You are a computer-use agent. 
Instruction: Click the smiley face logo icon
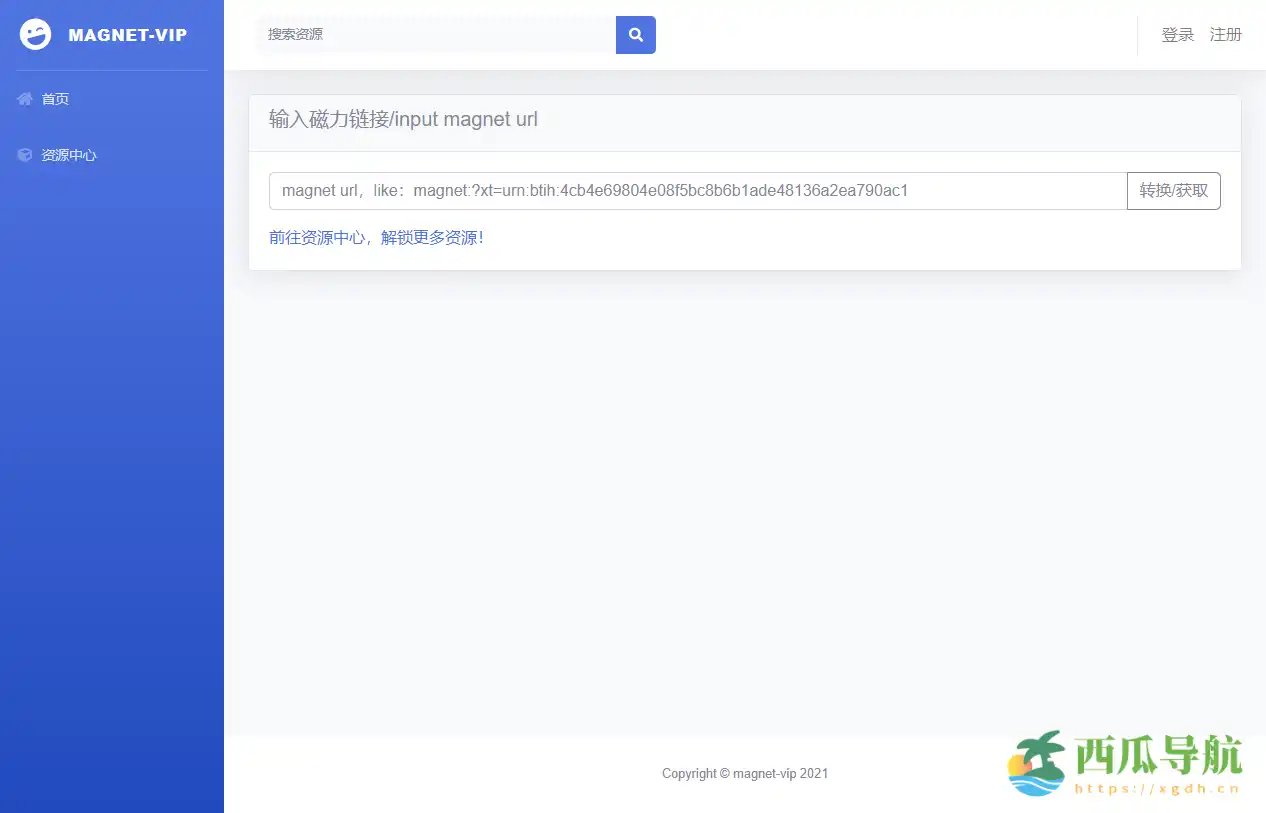[x=35, y=35]
